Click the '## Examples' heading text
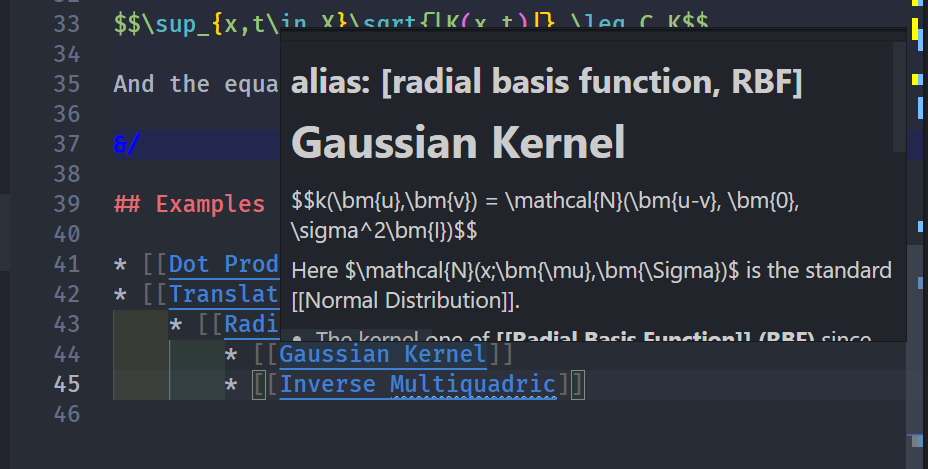This screenshot has width=928, height=469. (189, 204)
